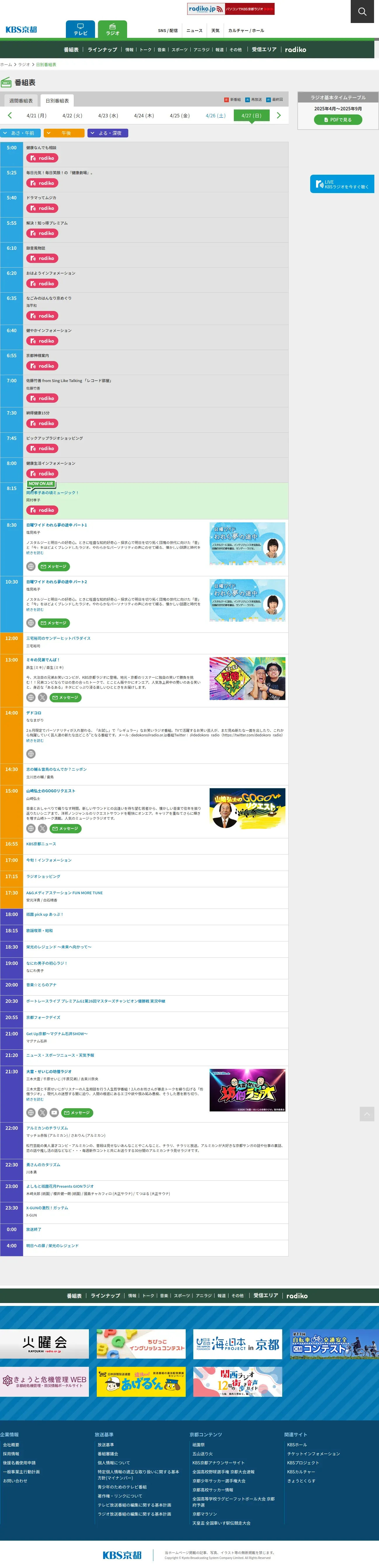Open radiko for 岡村孝子あの頃ミュージック
This screenshot has height=1568, width=379.
[x=42, y=510]
